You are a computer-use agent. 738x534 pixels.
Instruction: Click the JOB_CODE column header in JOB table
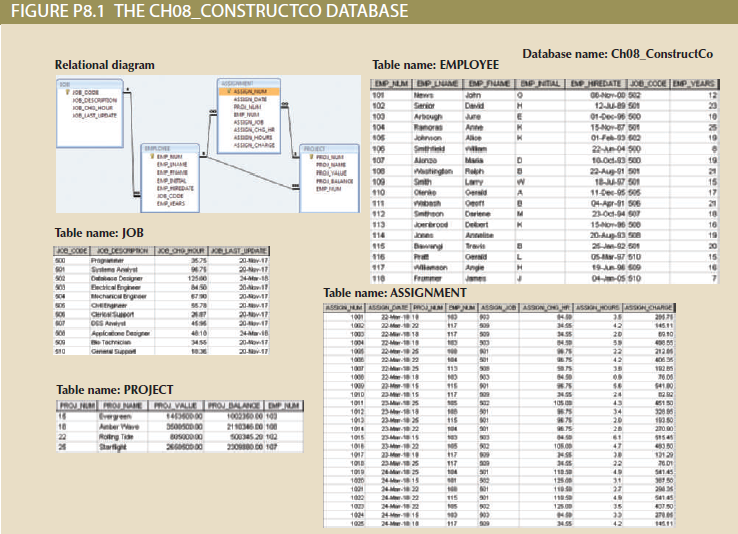click(x=72, y=251)
